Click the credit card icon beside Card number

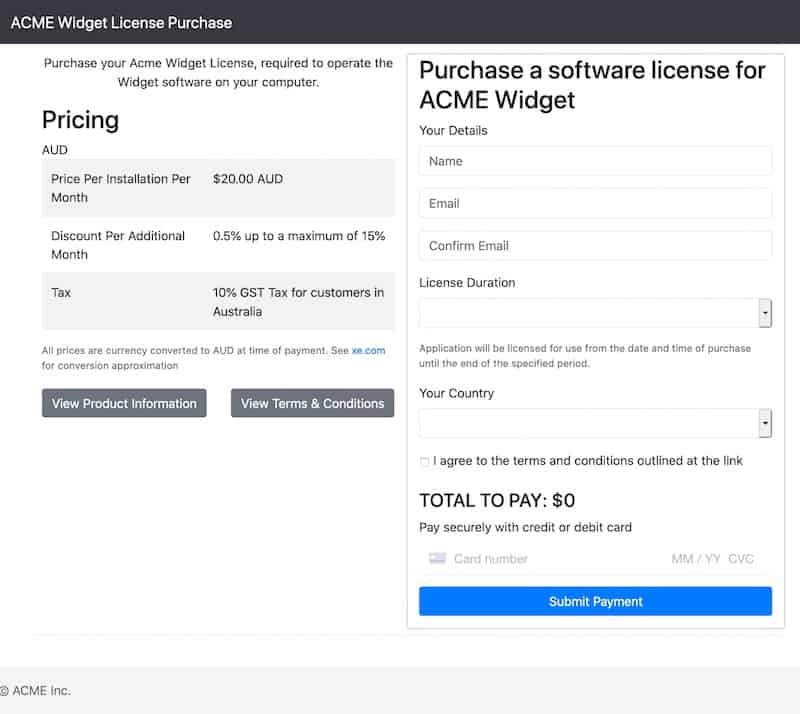click(x=437, y=558)
